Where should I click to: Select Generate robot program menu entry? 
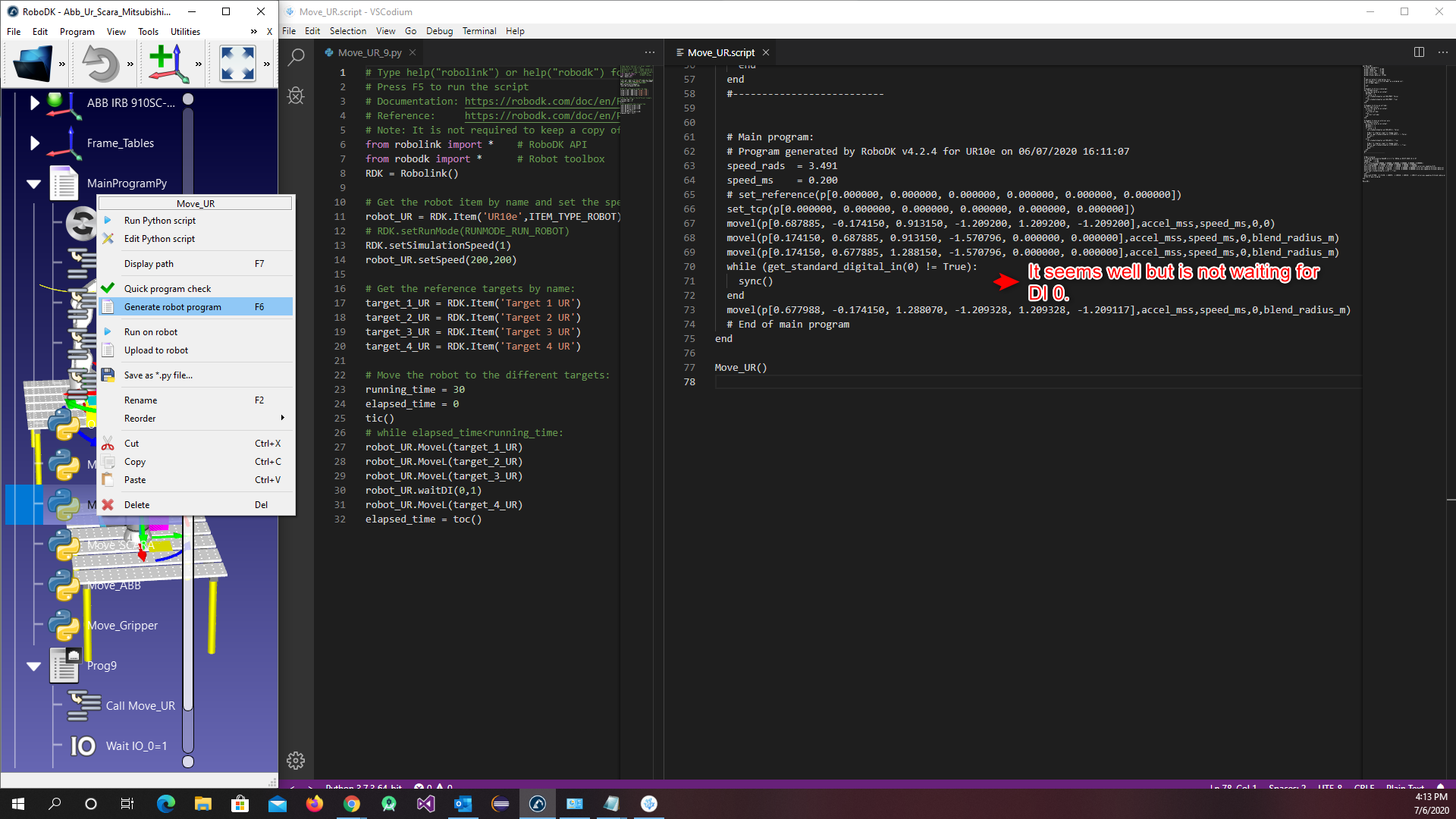(173, 307)
